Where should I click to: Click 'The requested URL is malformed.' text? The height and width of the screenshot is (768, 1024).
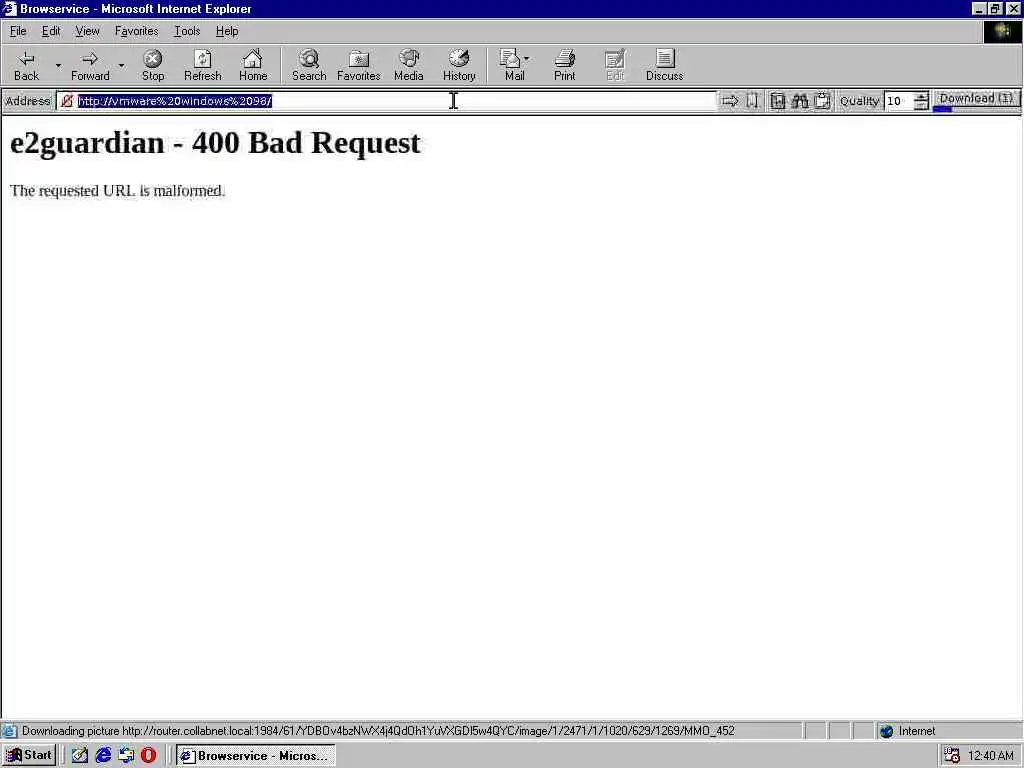[118, 191]
